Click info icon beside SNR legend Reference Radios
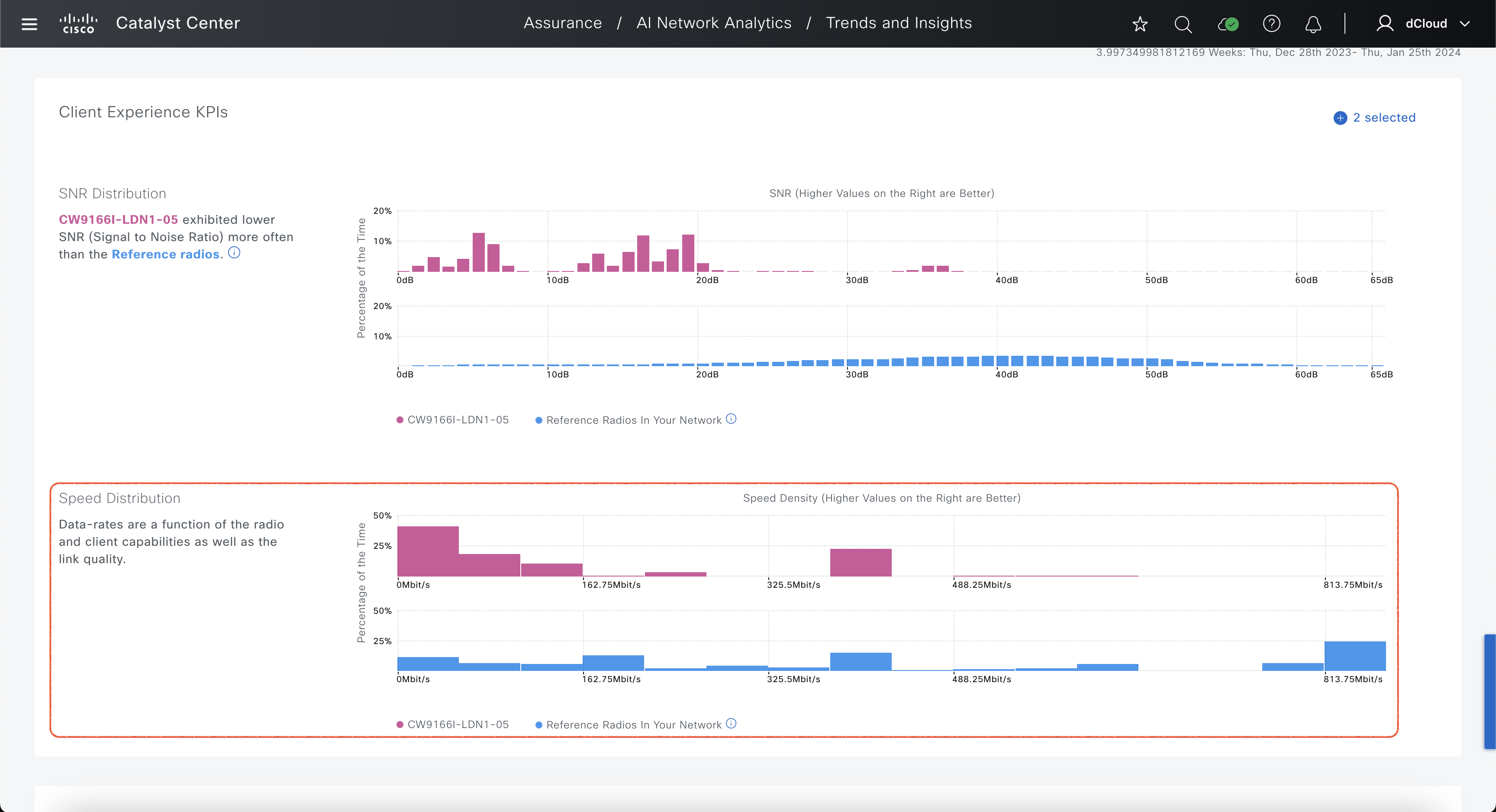 point(731,419)
